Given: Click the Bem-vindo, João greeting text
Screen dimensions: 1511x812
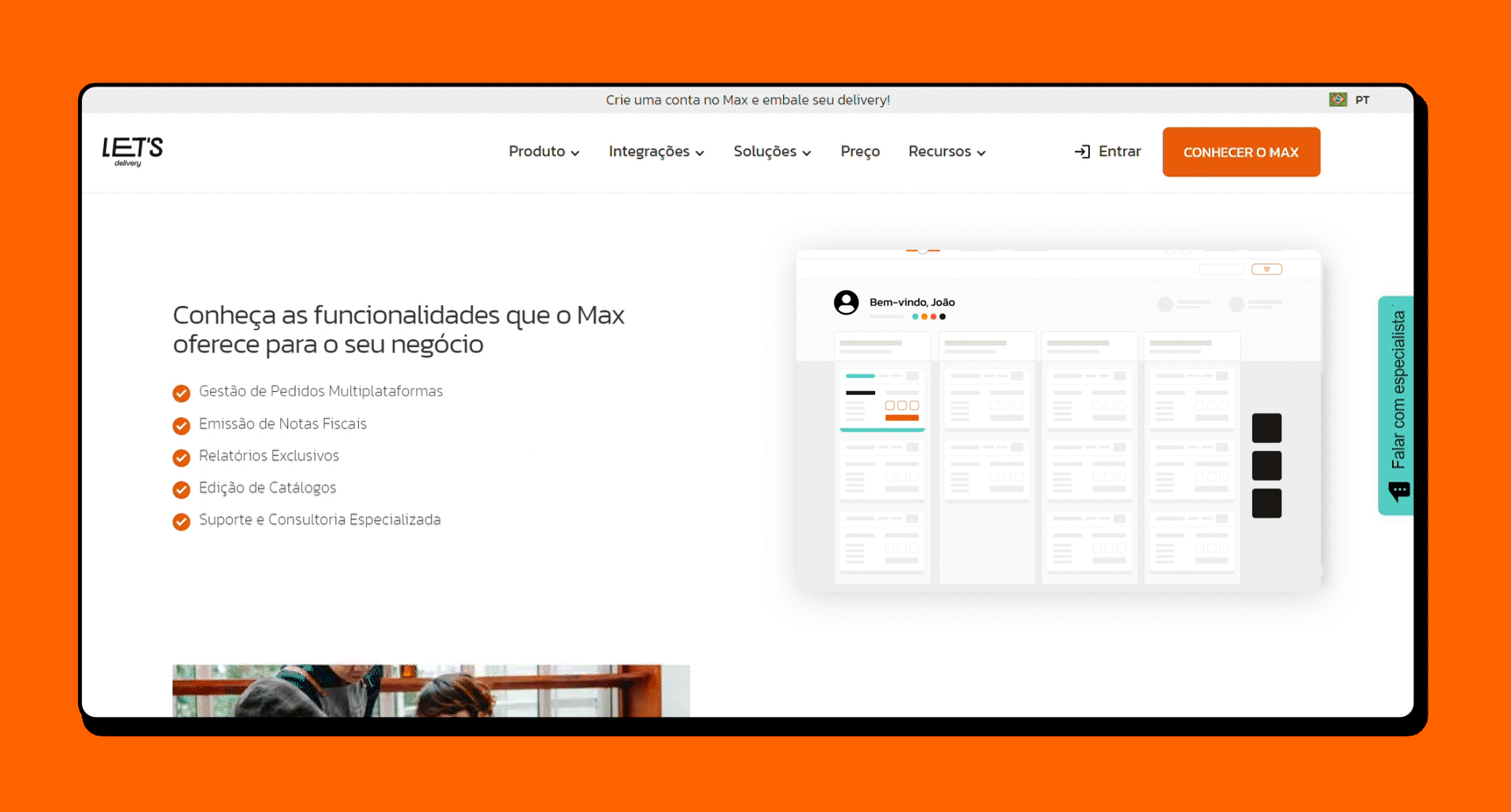Looking at the screenshot, I should 912,302.
